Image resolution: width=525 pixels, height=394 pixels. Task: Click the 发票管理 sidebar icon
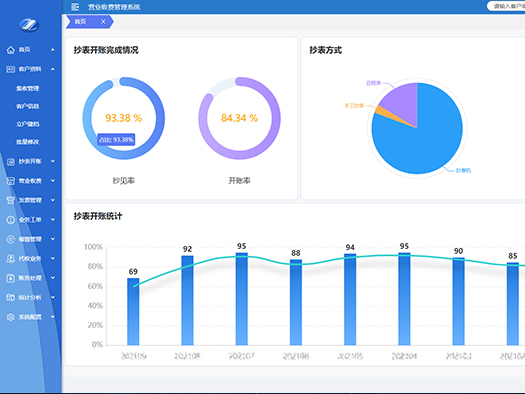tap(11, 200)
